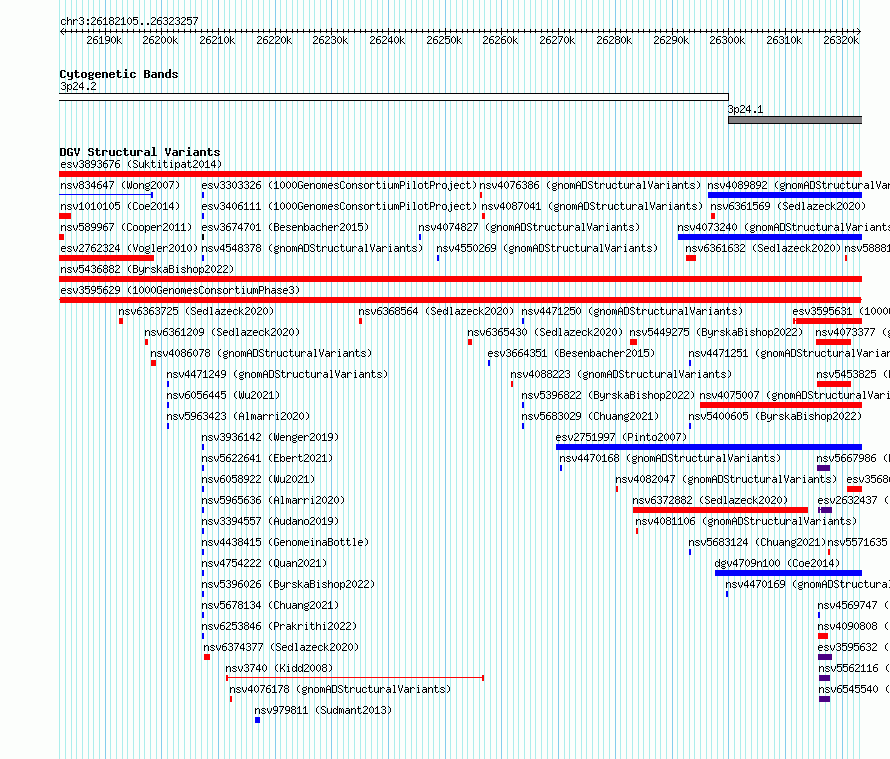This screenshot has width=890, height=759.
Task: Click nsv3936142 (Wenger2019) label
Action: click(x=270, y=438)
